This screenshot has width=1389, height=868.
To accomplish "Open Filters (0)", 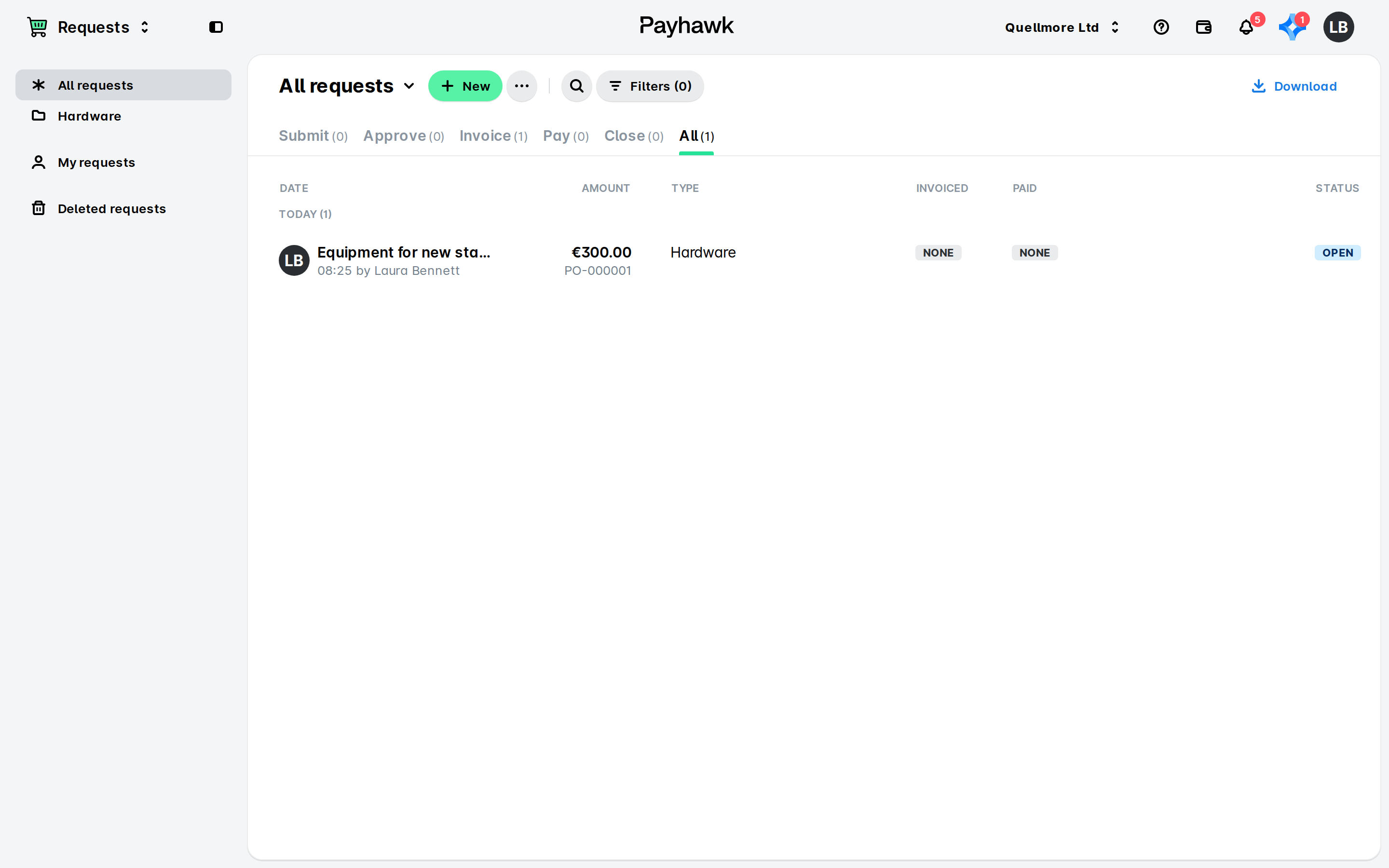I will [x=650, y=86].
